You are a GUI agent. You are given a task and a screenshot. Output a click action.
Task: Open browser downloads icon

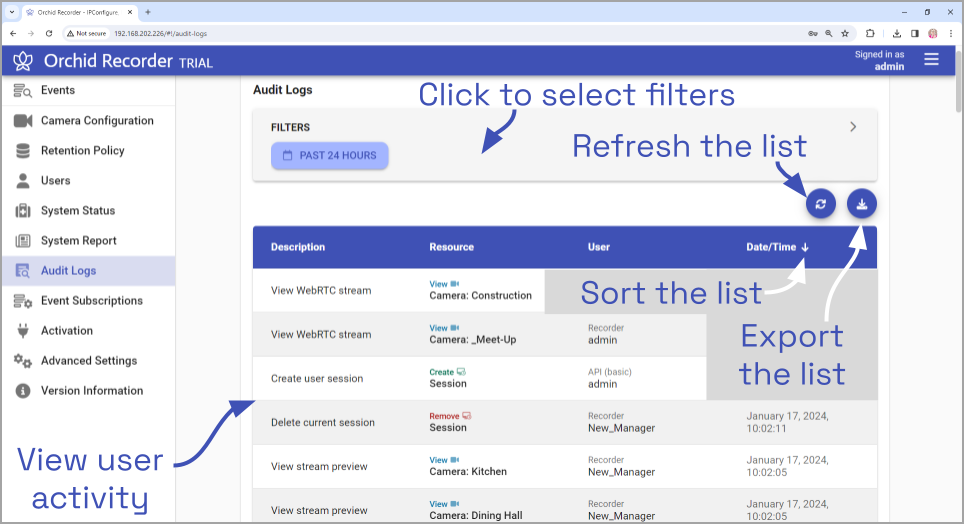[x=897, y=33]
